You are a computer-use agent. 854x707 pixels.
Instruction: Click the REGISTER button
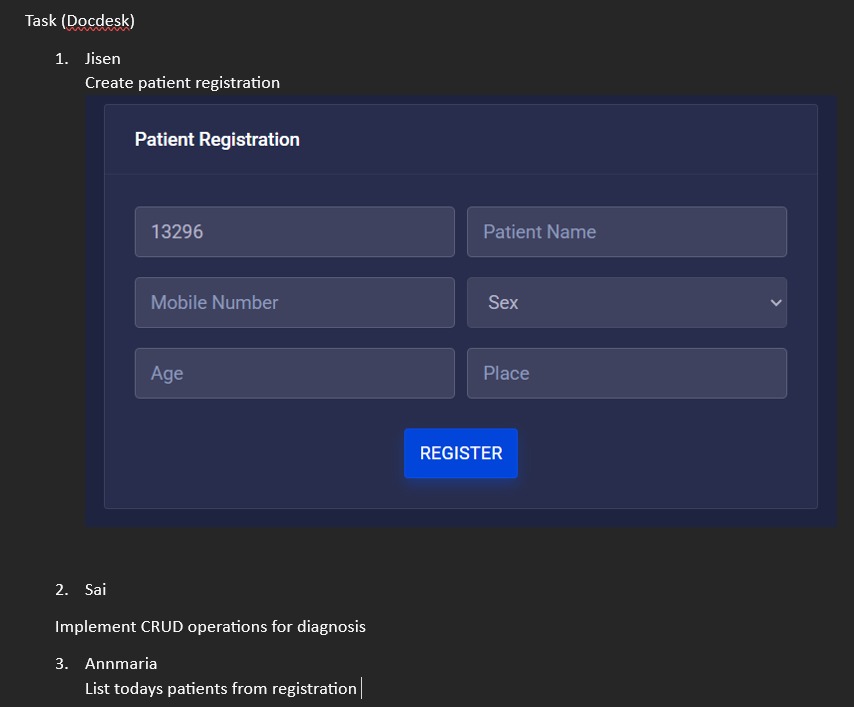click(x=460, y=453)
